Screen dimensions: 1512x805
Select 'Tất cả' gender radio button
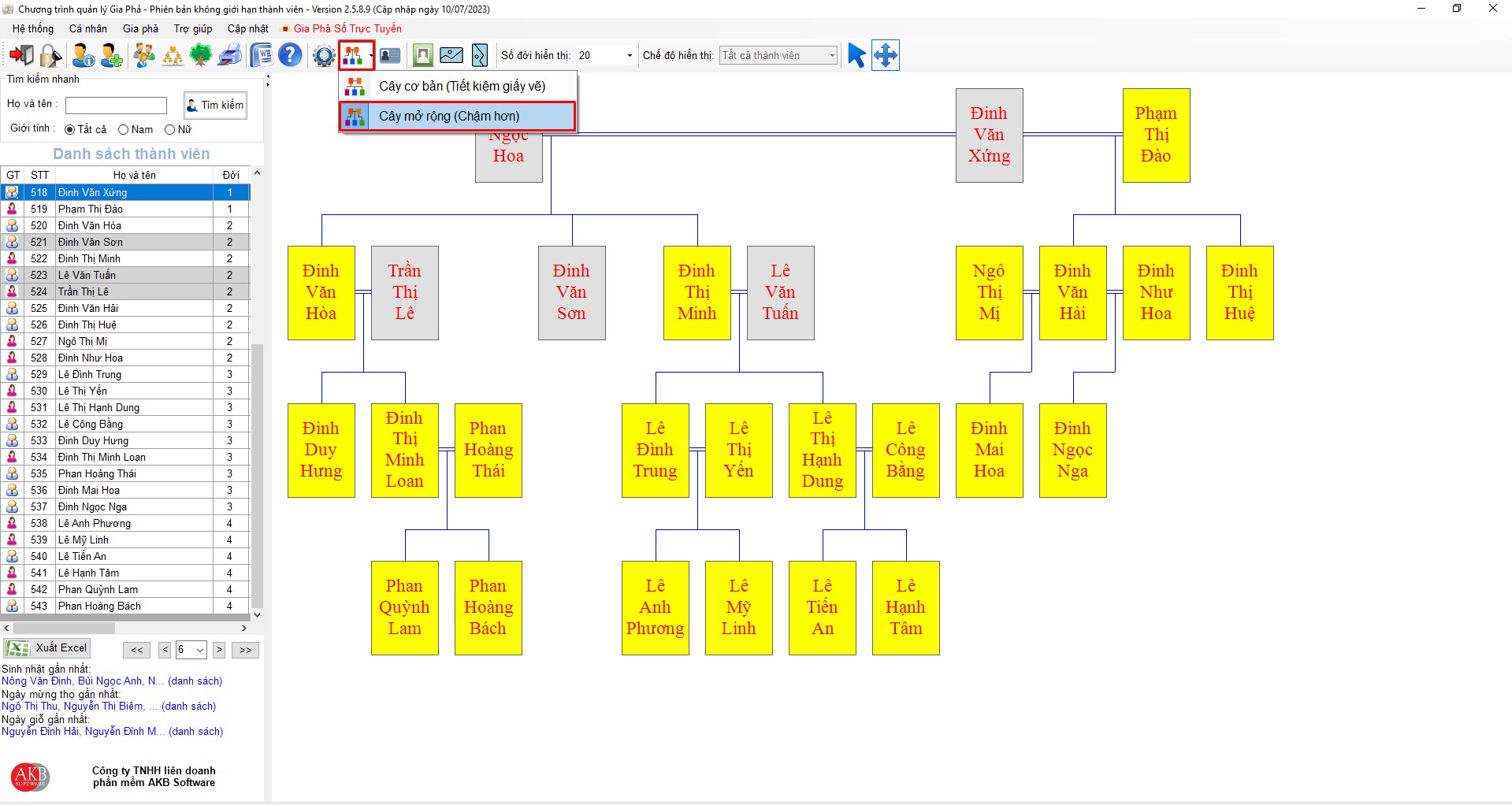[70, 129]
